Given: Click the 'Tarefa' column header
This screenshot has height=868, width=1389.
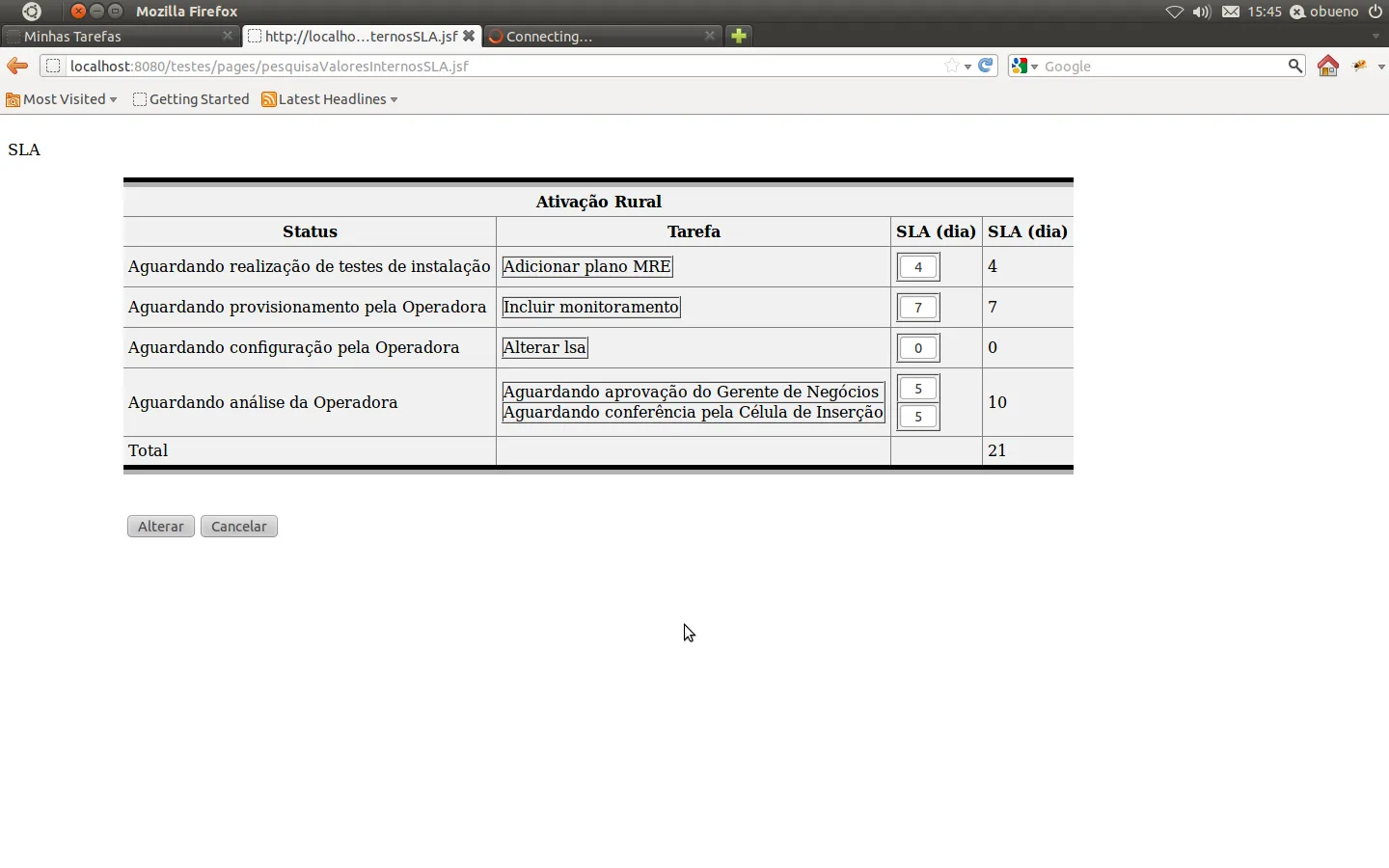Looking at the screenshot, I should tap(694, 231).
